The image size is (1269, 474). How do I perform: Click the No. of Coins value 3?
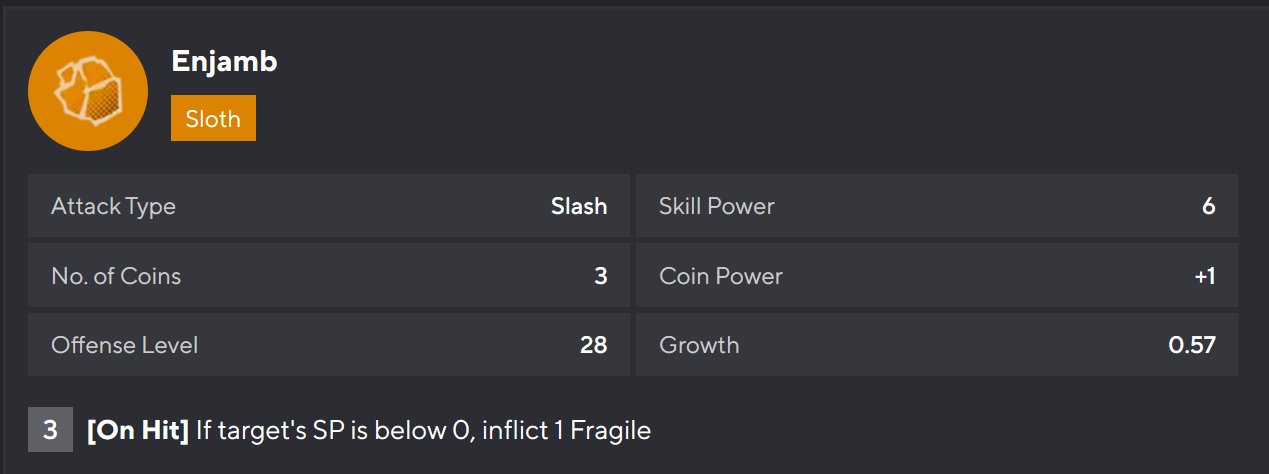click(600, 276)
